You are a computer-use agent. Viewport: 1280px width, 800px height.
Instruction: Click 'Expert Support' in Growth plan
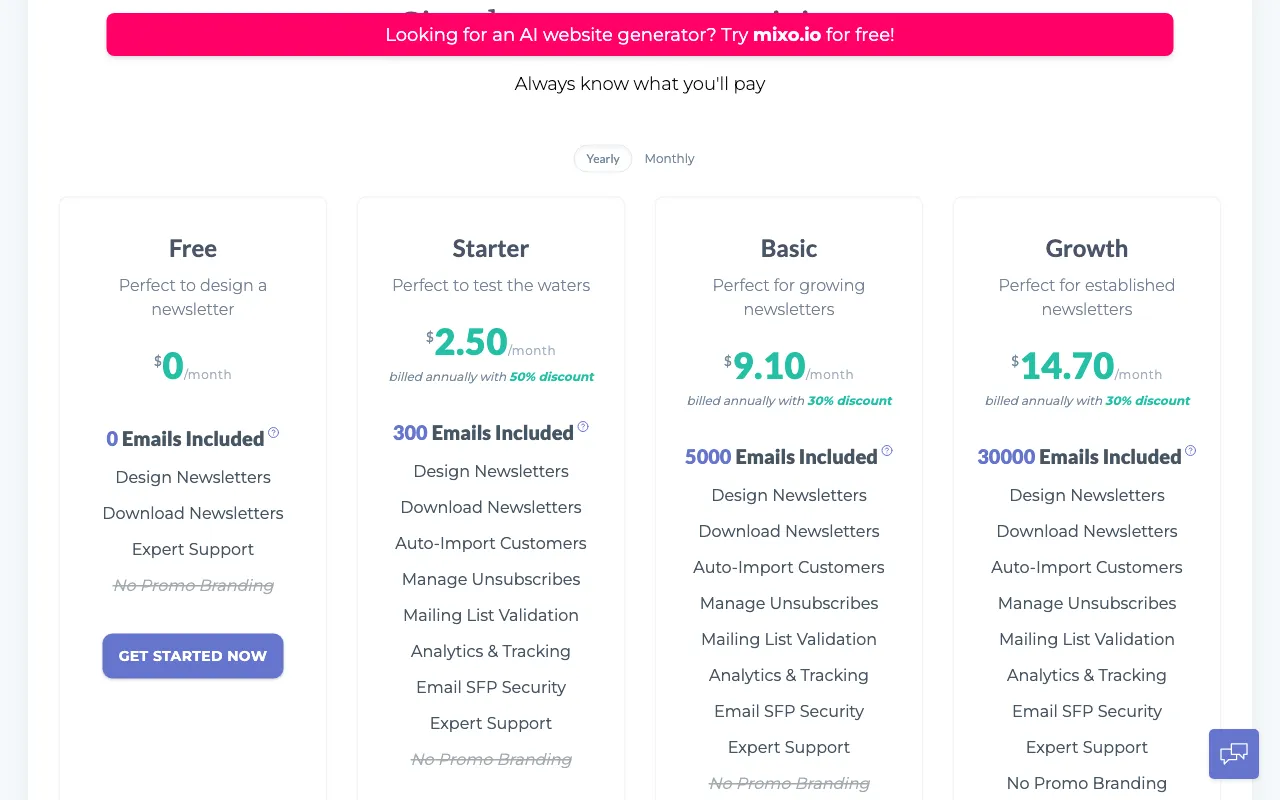point(1087,747)
